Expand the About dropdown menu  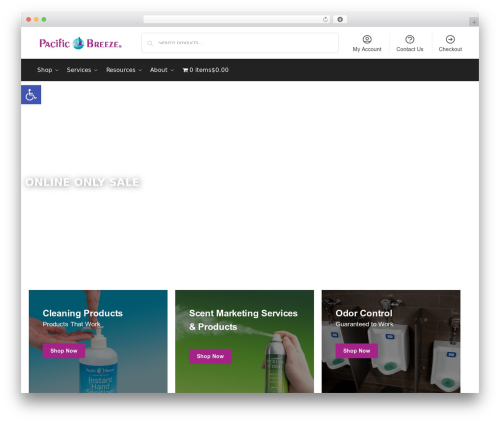pyautogui.click(x=162, y=70)
